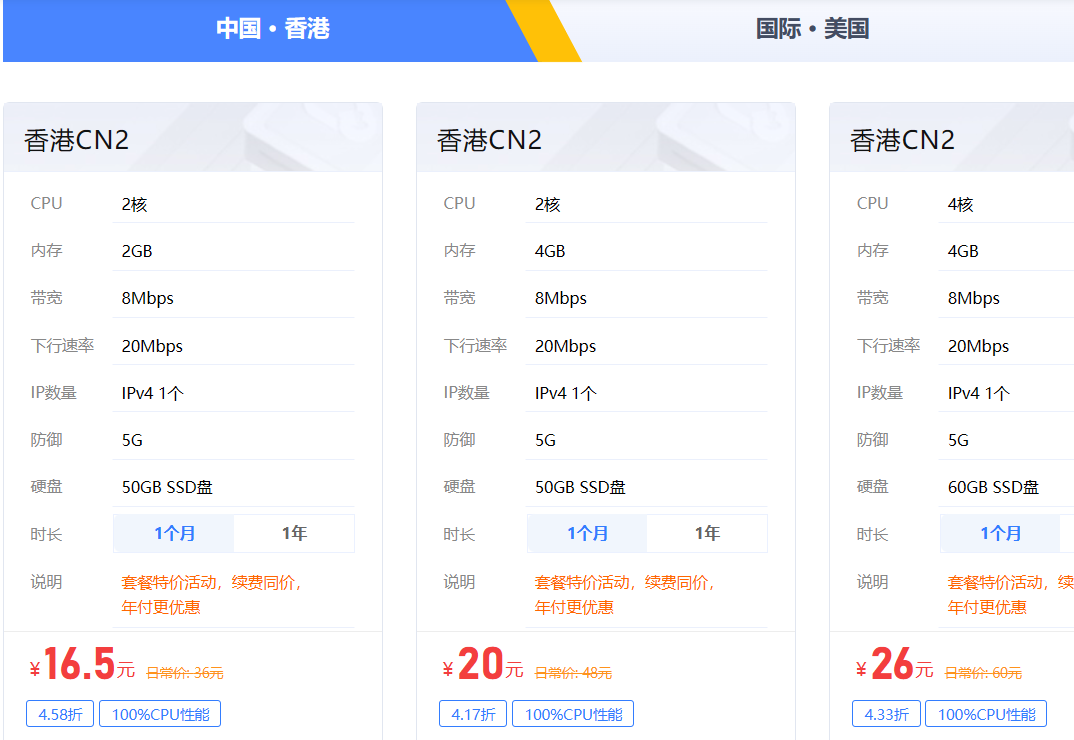Select 1年 billing on the middle plan
Viewport: 1074px width, 740px height.
707,533
